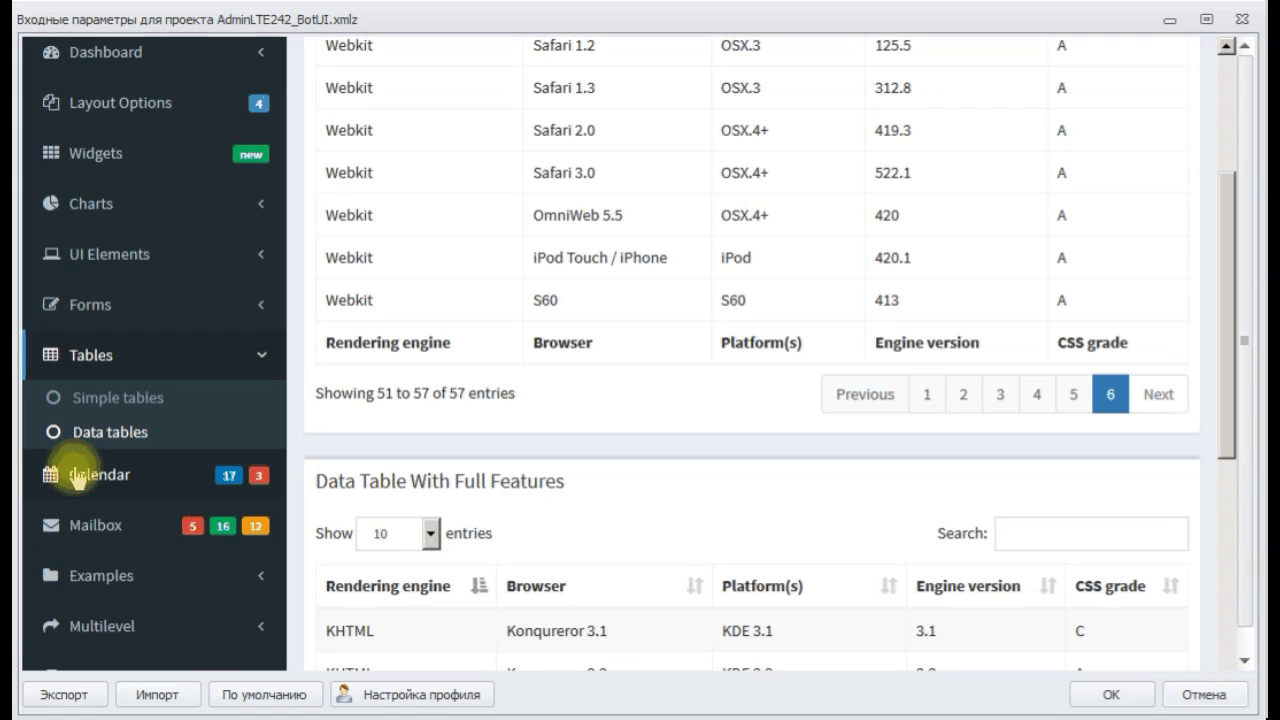Click the Настройка профиля button

(x=412, y=695)
